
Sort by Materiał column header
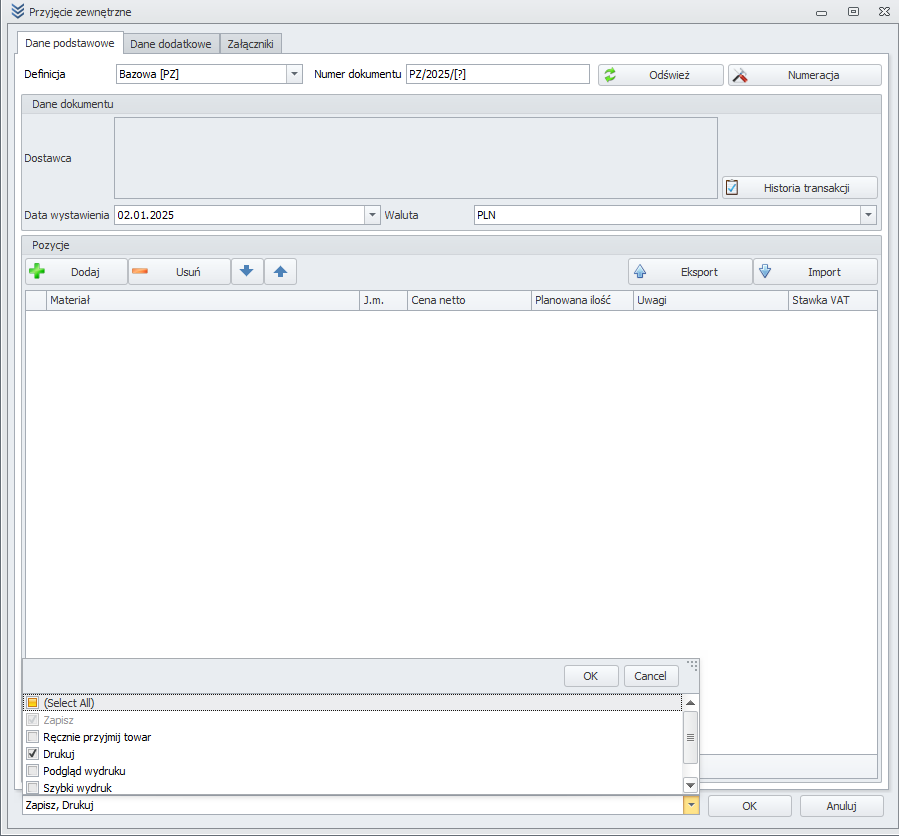point(203,300)
